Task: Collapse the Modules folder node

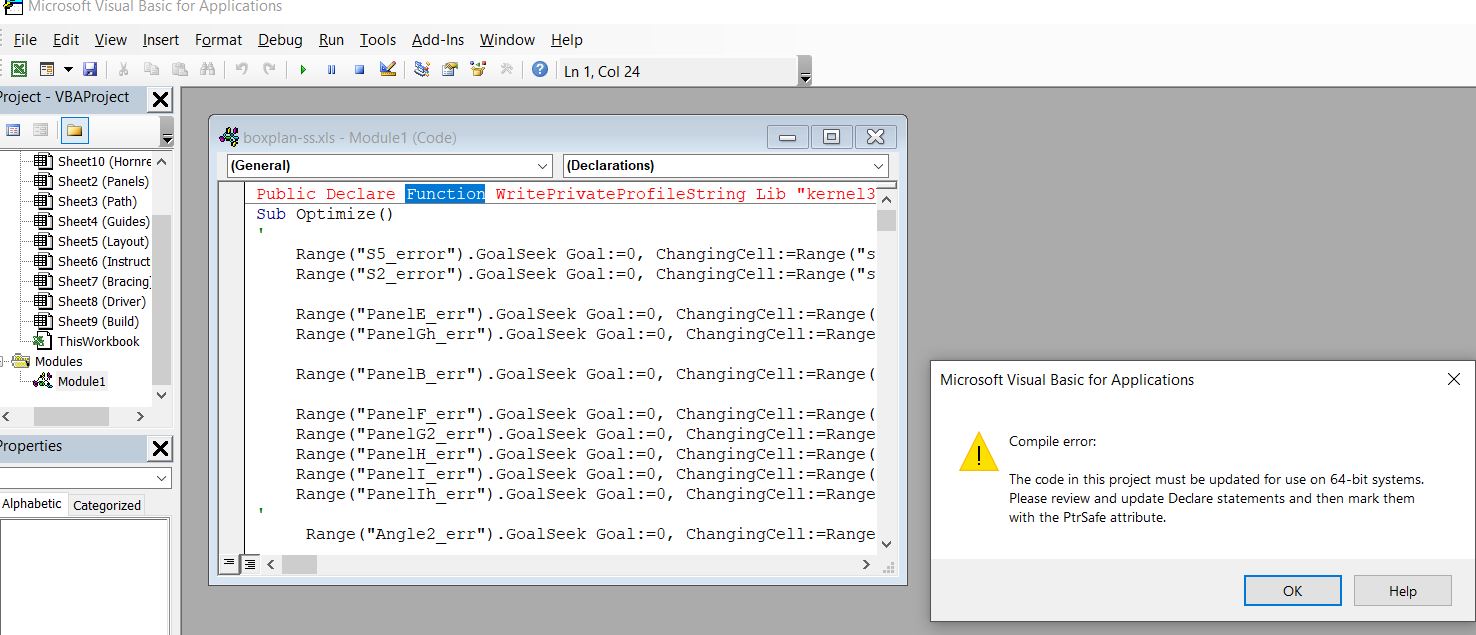Action: tap(3, 361)
